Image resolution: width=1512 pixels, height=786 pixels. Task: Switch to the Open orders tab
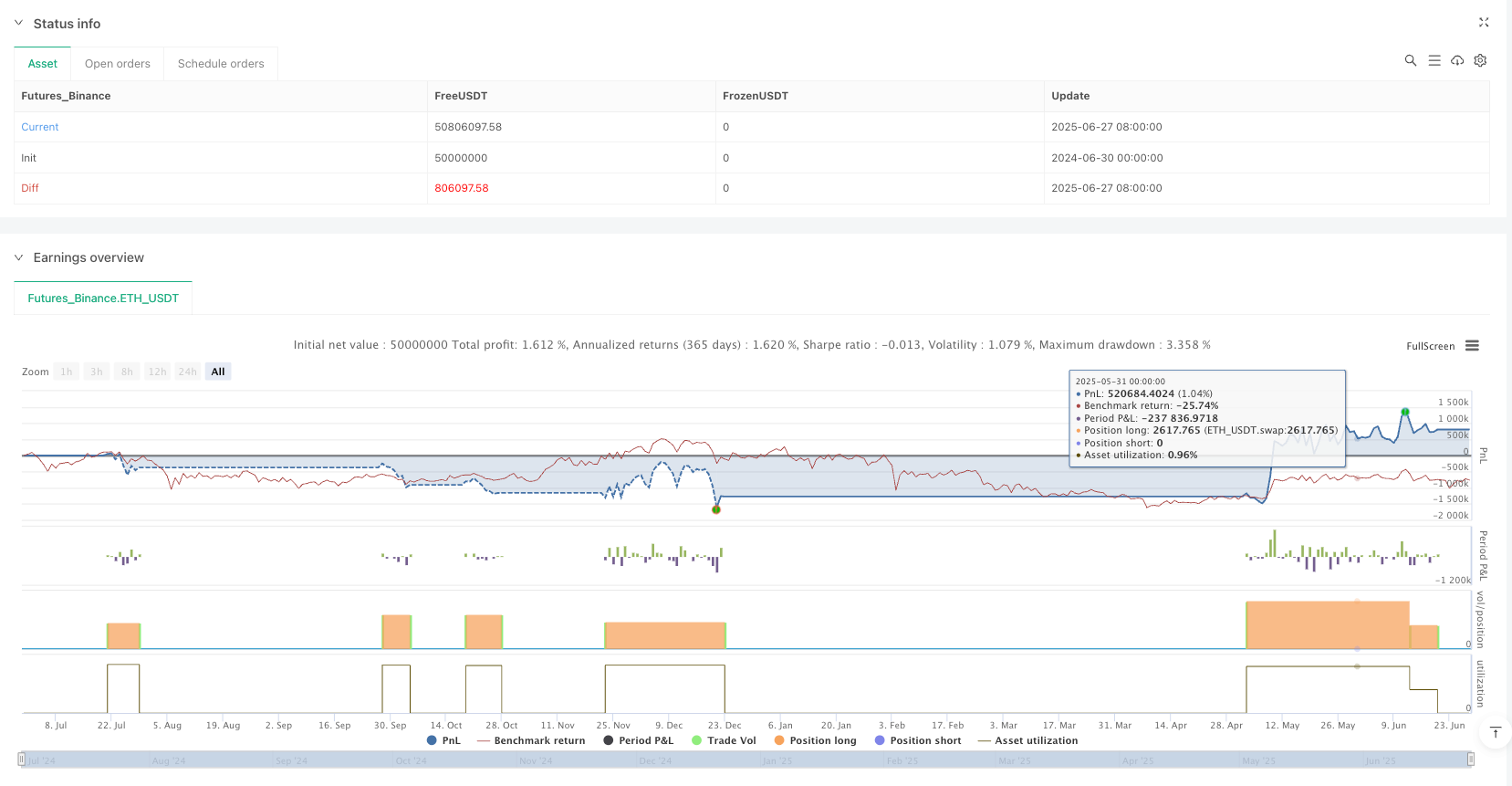[x=117, y=64]
